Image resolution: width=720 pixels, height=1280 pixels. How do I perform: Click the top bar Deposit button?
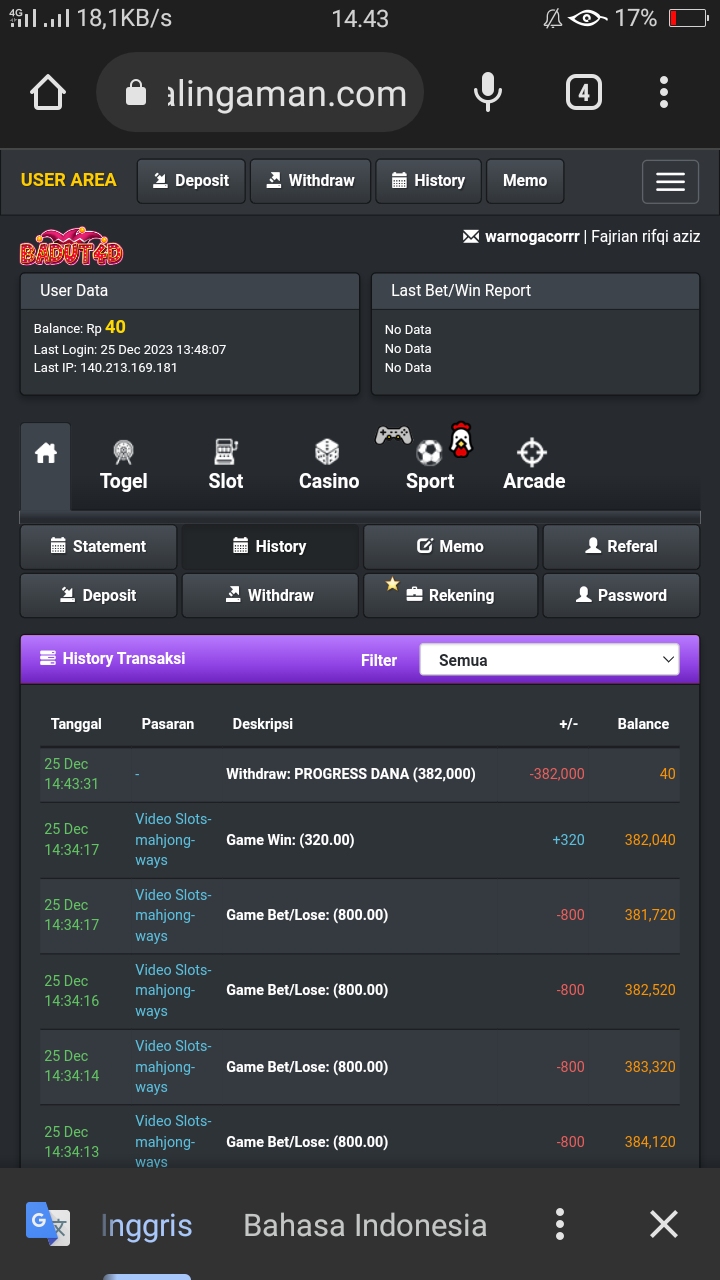click(190, 181)
